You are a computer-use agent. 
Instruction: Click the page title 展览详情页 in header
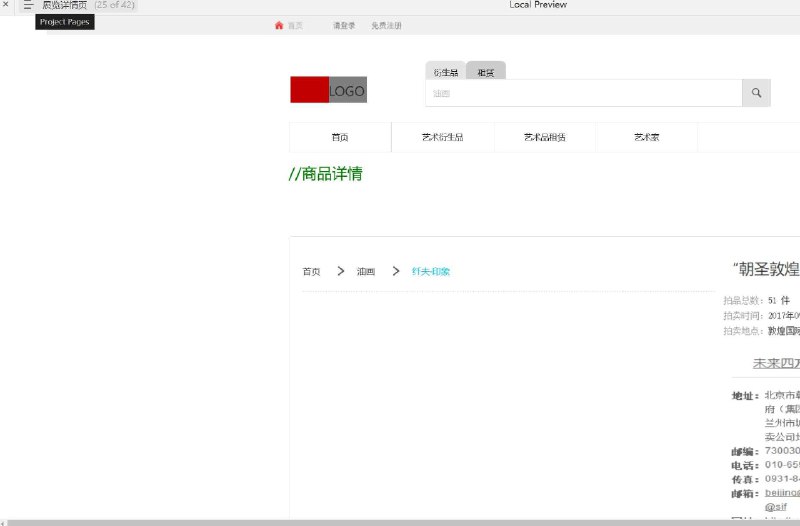click(x=65, y=5)
